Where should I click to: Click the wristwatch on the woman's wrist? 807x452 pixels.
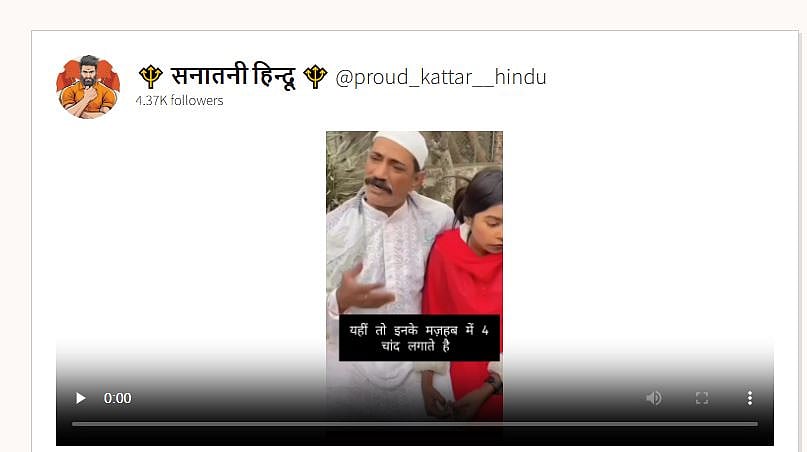[495, 383]
